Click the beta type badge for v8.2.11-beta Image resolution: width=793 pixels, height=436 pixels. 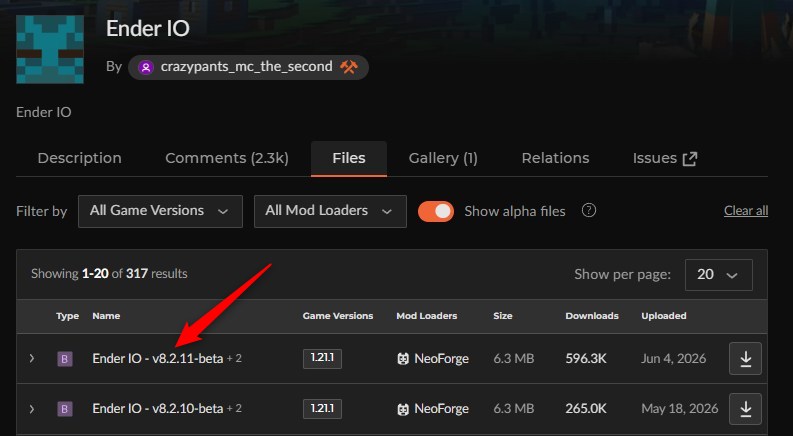[x=64, y=359]
